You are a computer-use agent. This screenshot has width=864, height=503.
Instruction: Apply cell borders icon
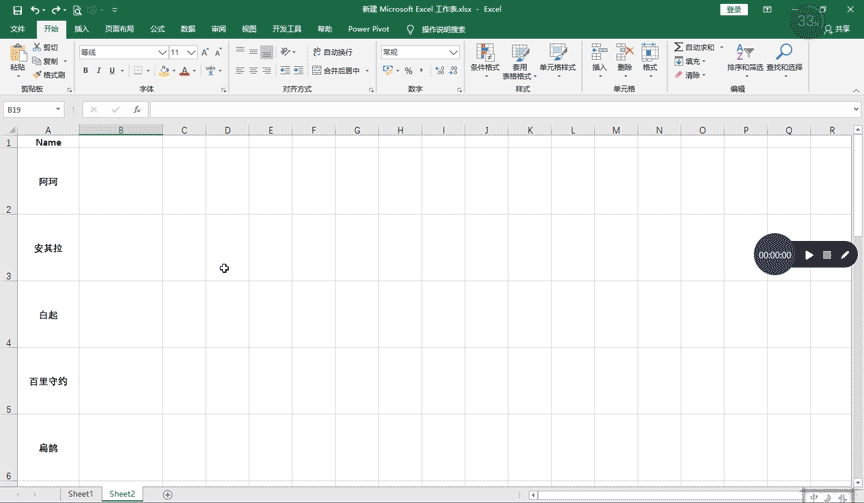coord(138,71)
